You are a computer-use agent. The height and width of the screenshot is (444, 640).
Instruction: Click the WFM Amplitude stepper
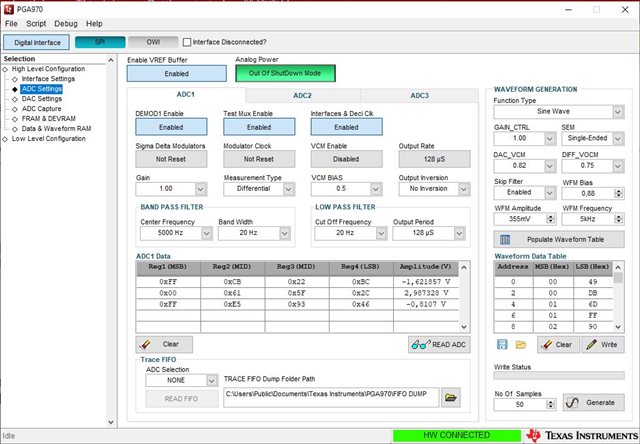(x=551, y=219)
